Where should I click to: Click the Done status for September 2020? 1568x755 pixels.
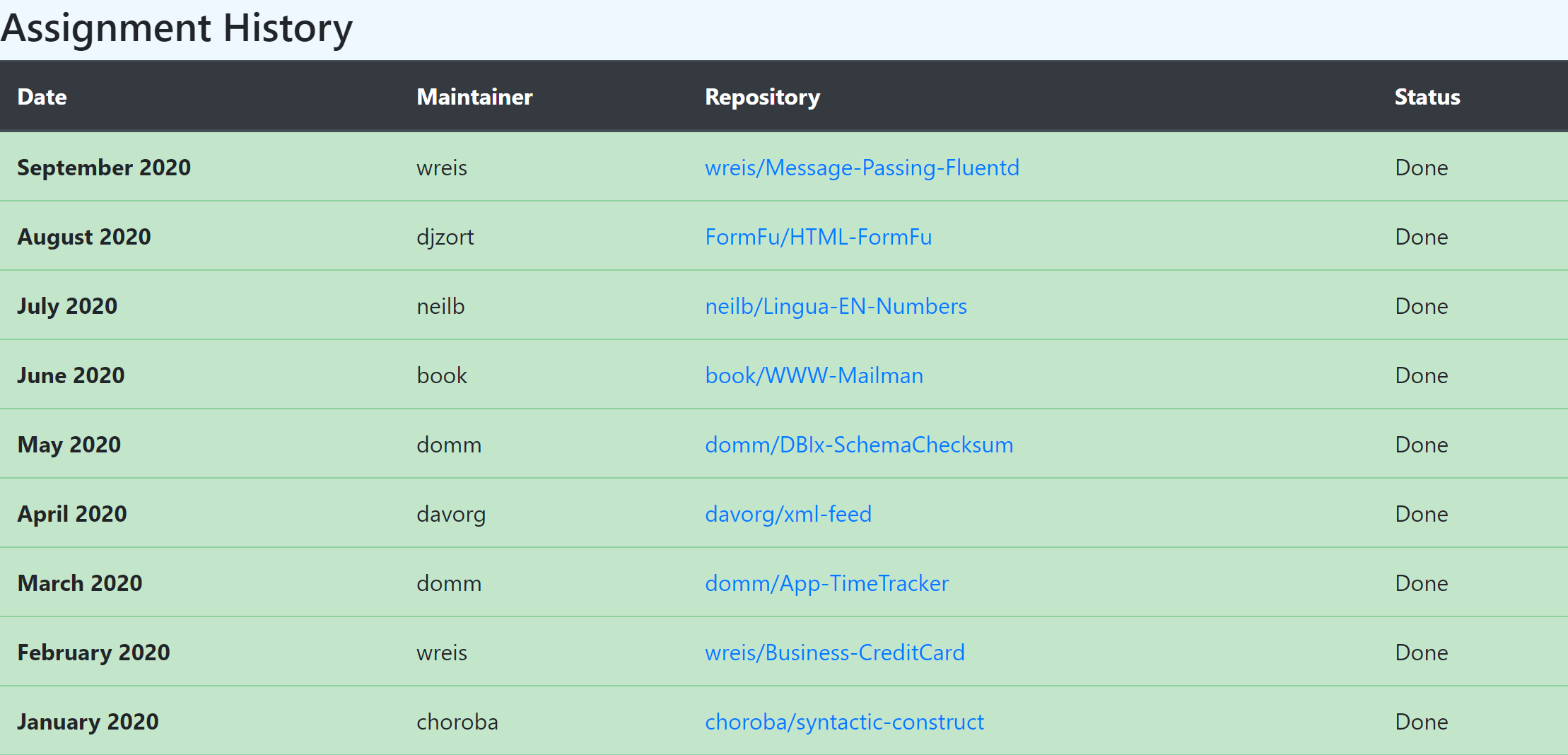click(x=1422, y=168)
